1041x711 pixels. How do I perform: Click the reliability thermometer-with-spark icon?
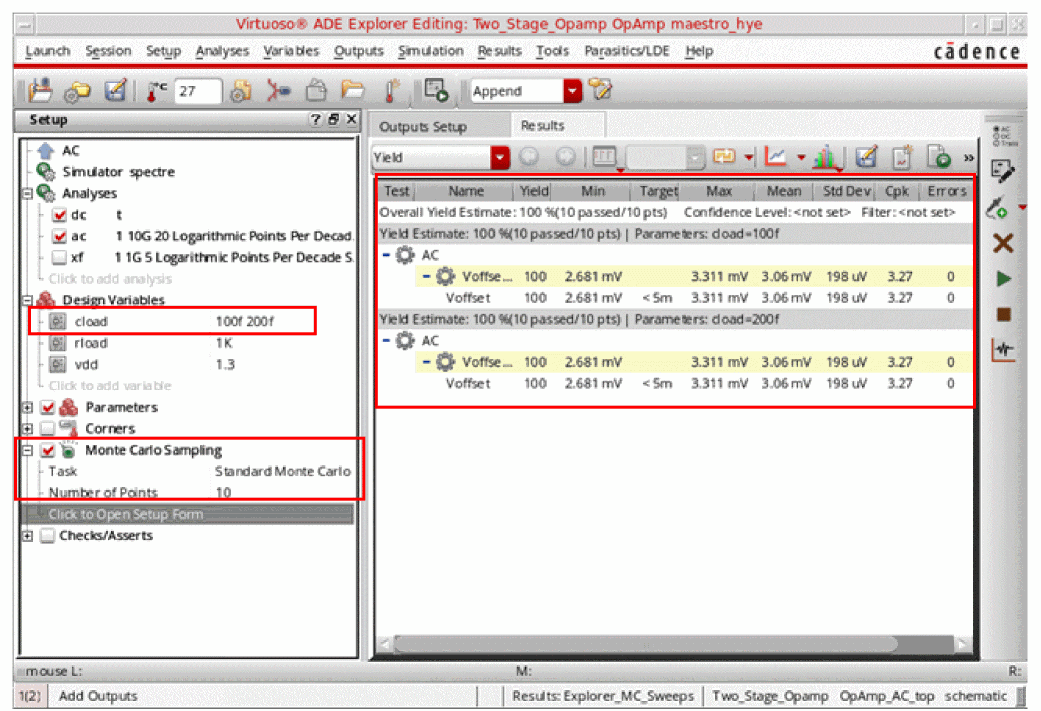392,90
